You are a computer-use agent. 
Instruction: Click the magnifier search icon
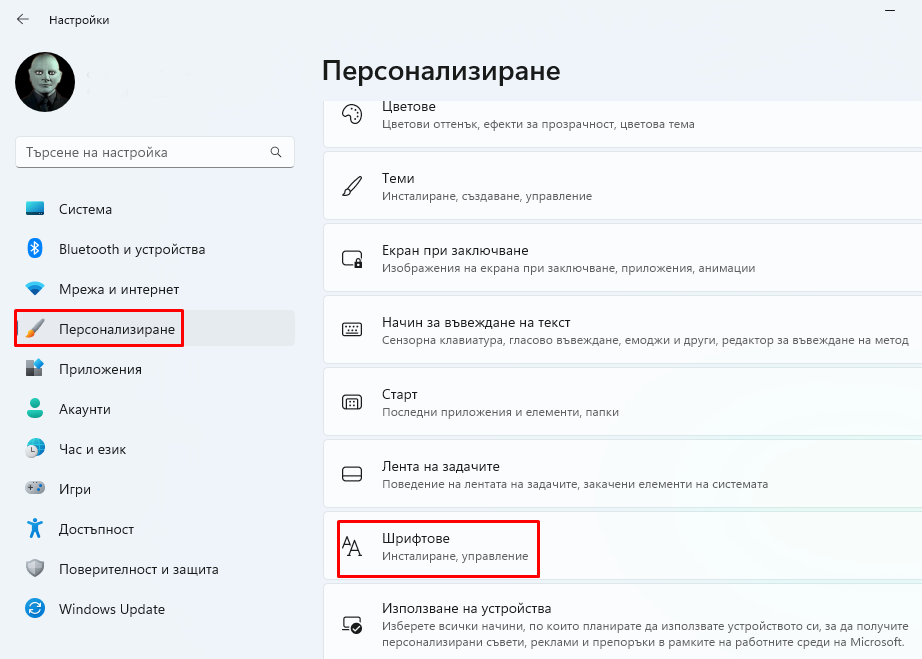click(x=276, y=152)
